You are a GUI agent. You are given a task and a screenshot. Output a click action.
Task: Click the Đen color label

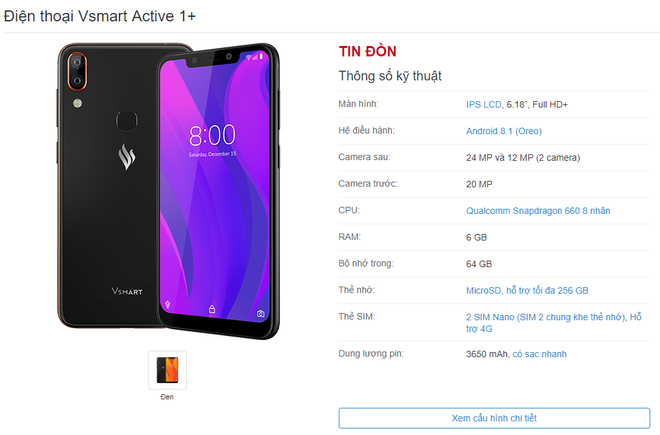[x=167, y=397]
